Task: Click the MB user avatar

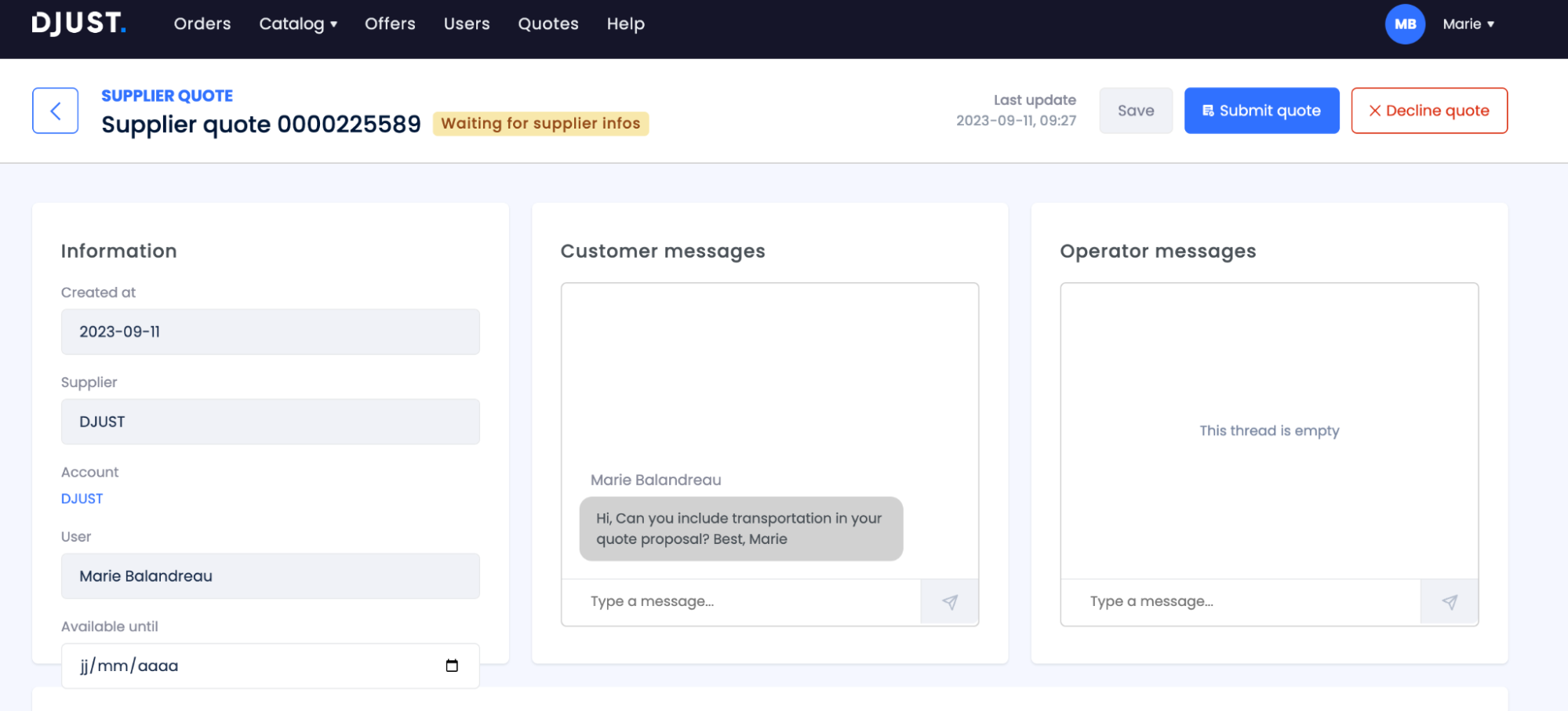Action: pyautogui.click(x=1404, y=24)
